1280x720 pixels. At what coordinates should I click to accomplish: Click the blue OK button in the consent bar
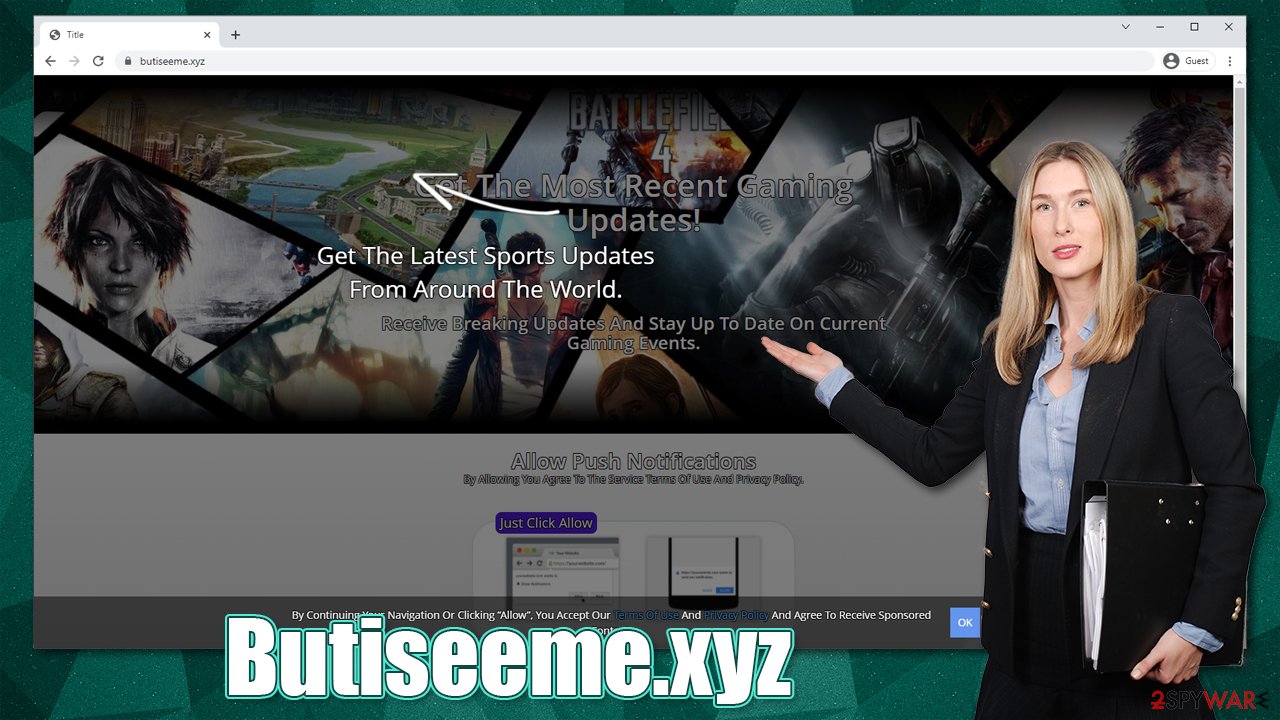(965, 622)
